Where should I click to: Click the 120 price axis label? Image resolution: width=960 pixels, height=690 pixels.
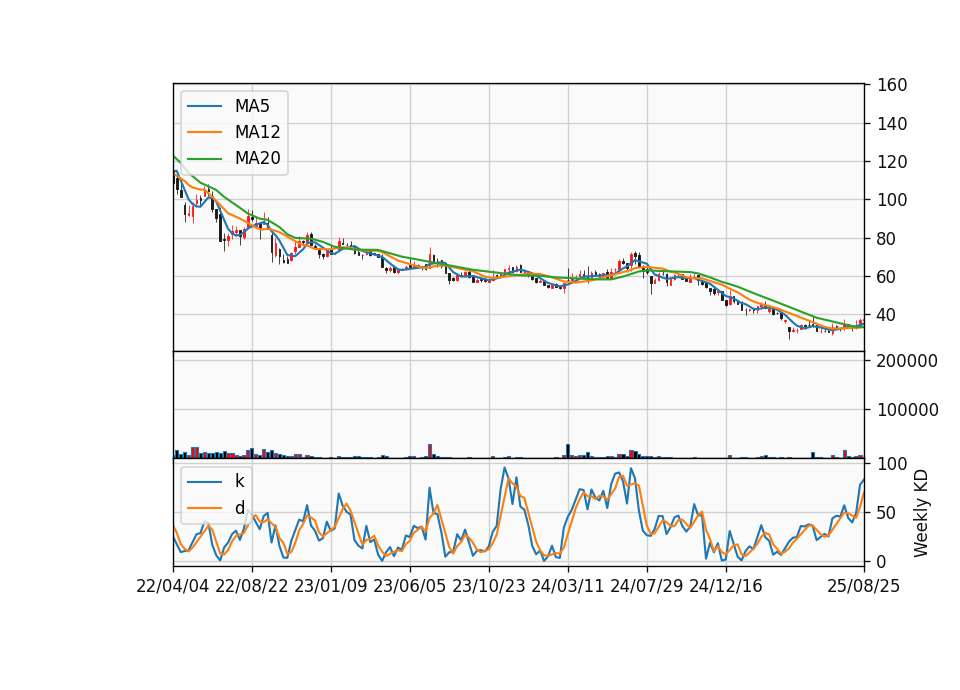pyautogui.click(x=892, y=162)
